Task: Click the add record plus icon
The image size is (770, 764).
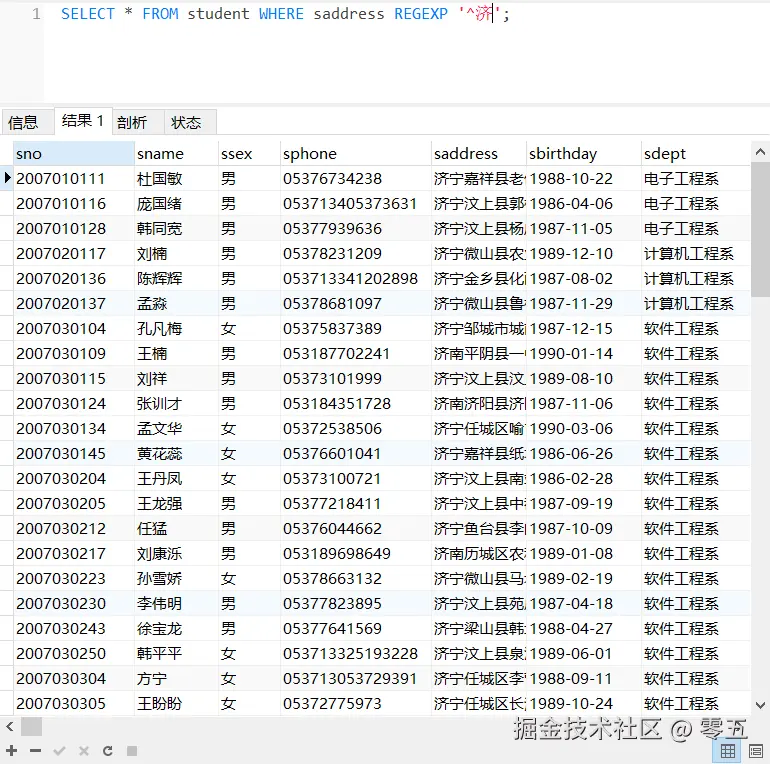Action: [12, 751]
